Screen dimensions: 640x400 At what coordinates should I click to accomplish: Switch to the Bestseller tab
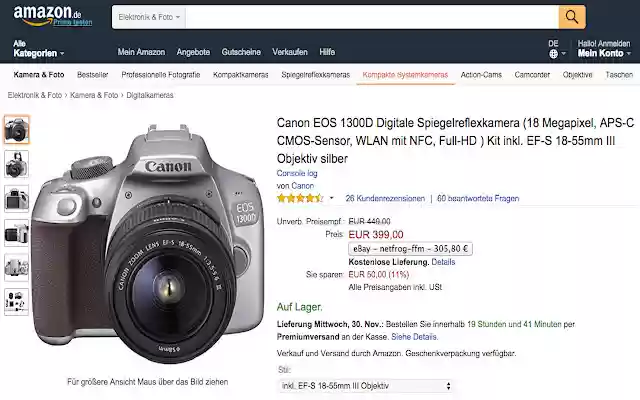(x=93, y=75)
